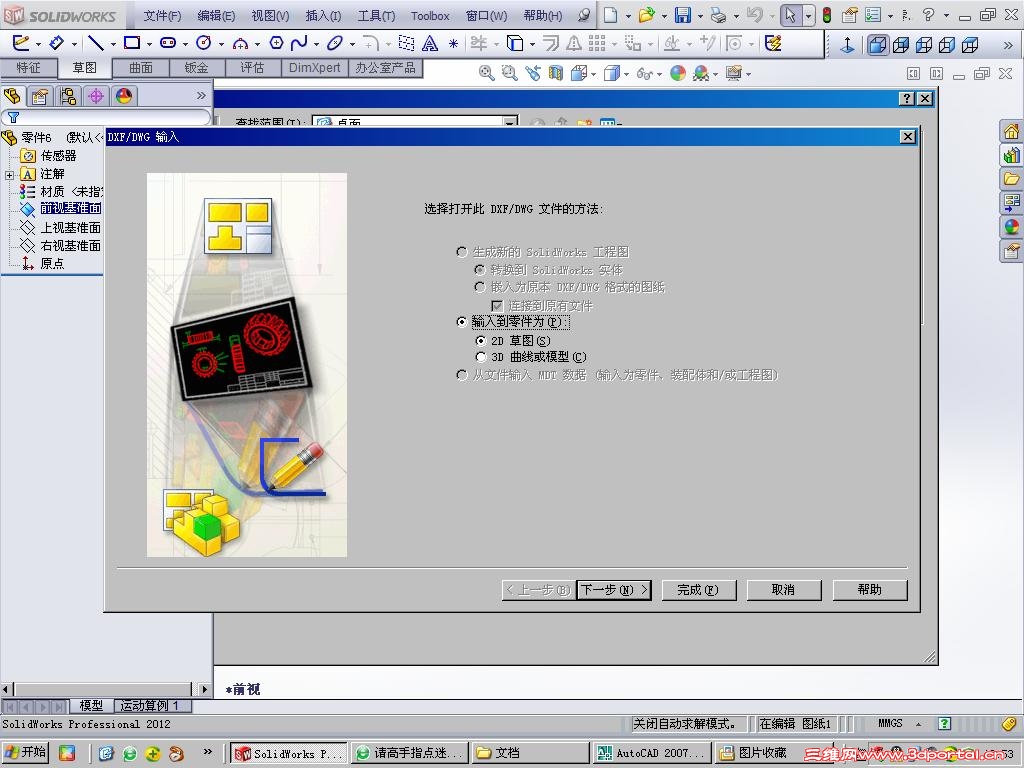Select the Ellipse sketch tool
The image size is (1024, 768).
(x=335, y=43)
